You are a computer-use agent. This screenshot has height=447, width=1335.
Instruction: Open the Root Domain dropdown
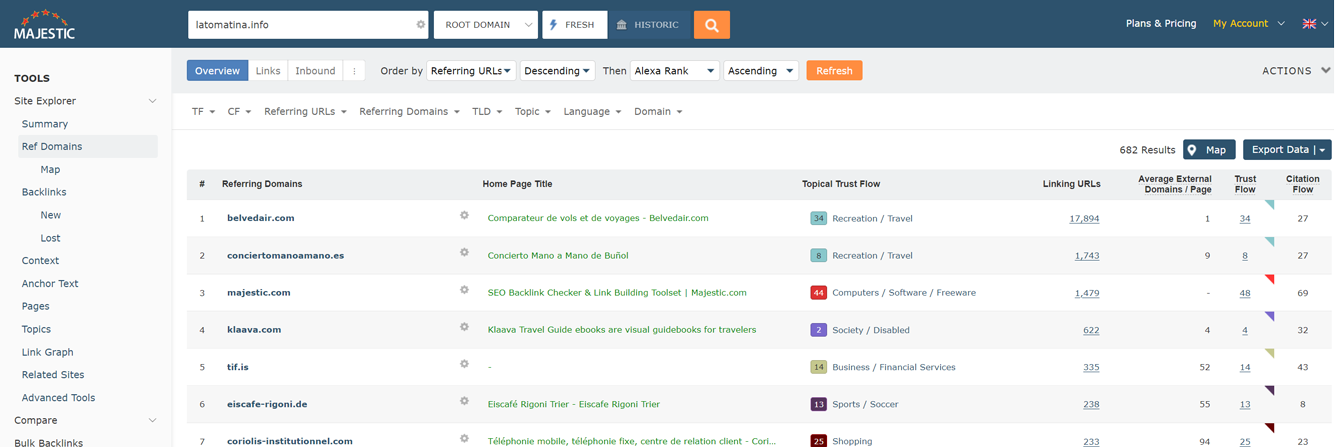[485, 25]
